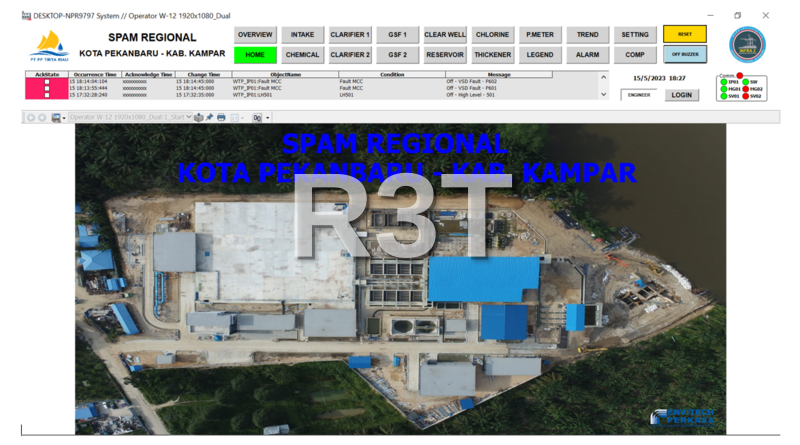Select object name 'WTP_IP01:LH501'
The height and width of the screenshot is (445, 800).
click(253, 95)
